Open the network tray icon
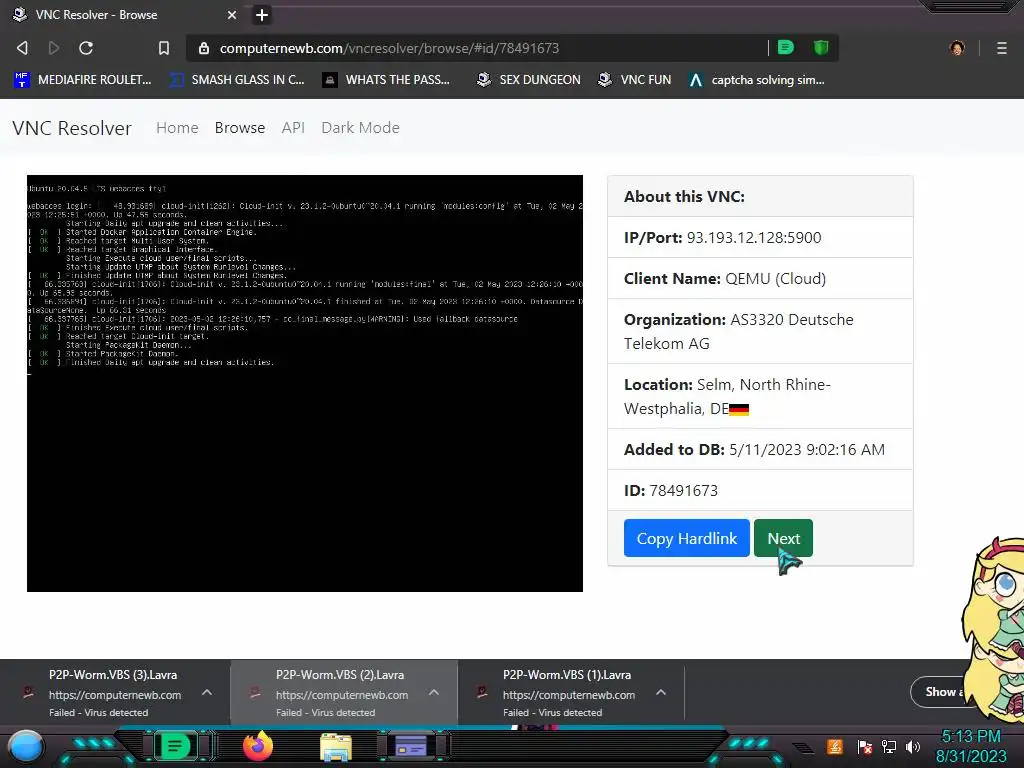The width and height of the screenshot is (1024, 768). pyautogui.click(x=889, y=746)
